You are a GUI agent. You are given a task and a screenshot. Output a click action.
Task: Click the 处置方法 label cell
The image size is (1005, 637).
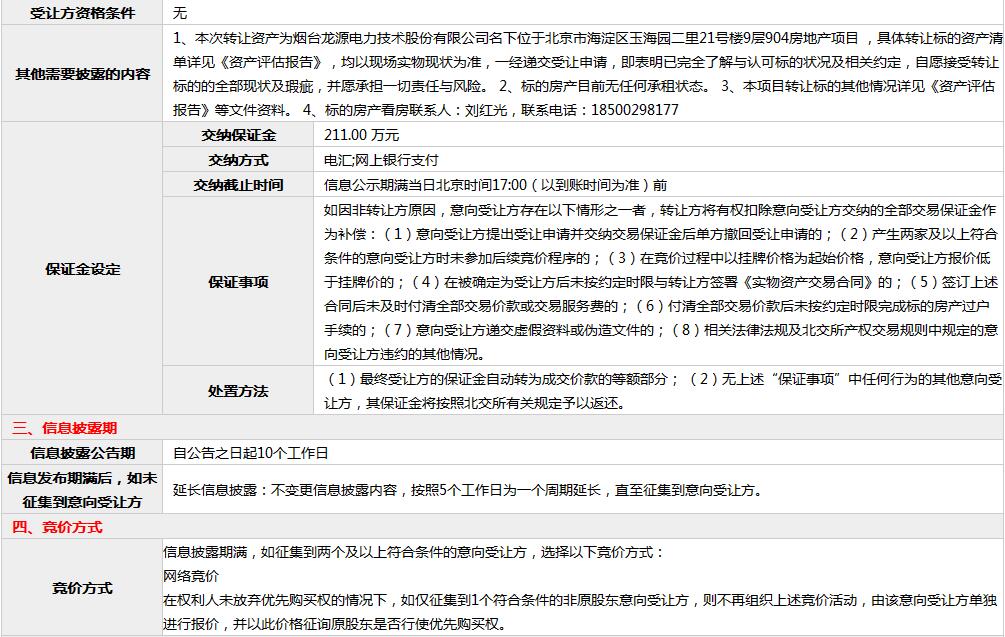point(238,391)
